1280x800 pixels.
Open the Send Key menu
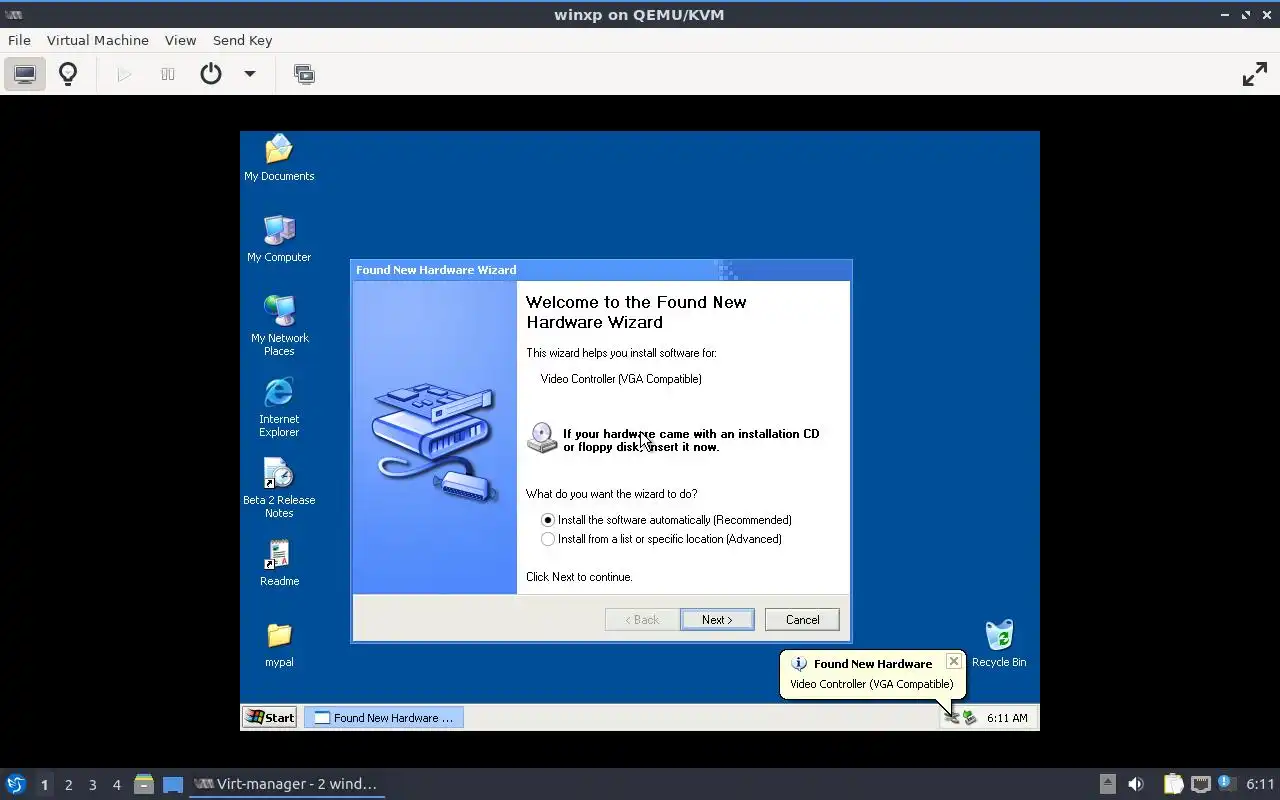(x=242, y=40)
